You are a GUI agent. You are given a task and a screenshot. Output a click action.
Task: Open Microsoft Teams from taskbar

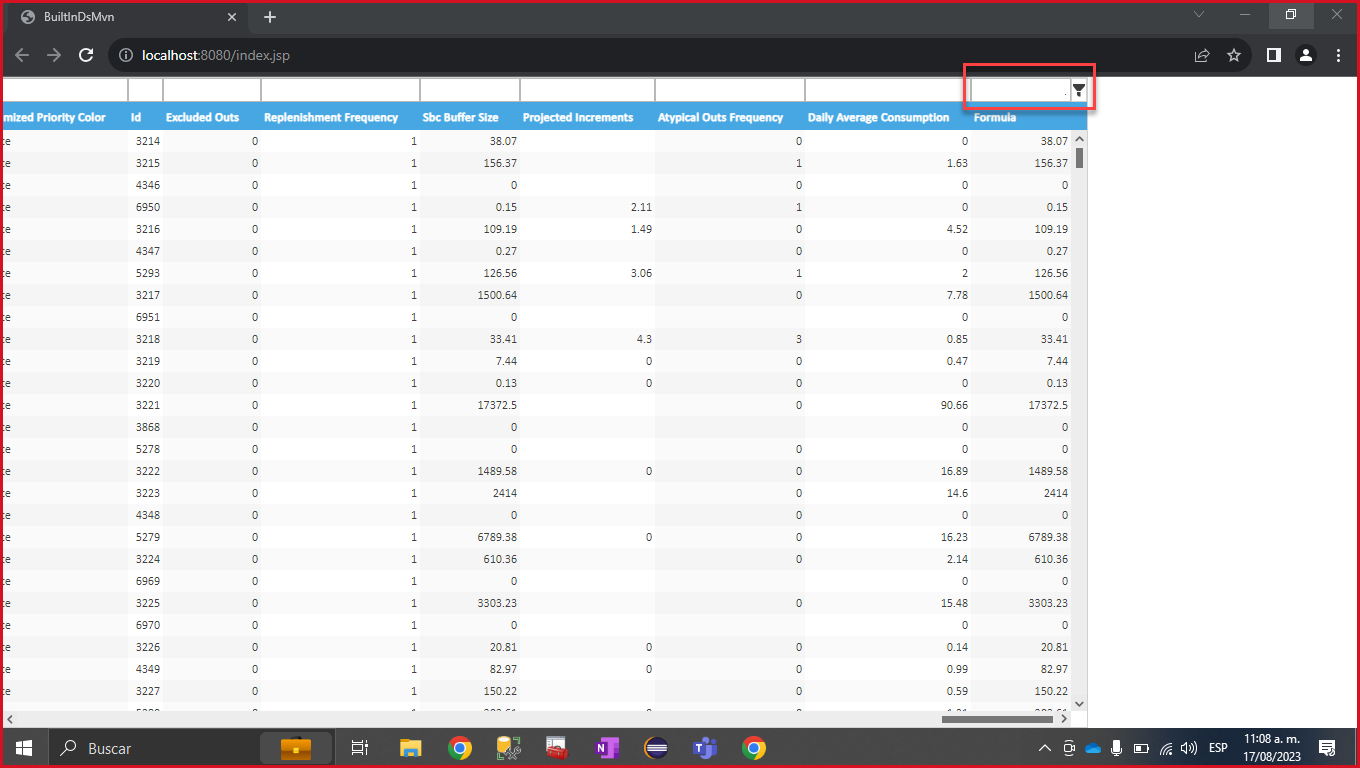706,748
